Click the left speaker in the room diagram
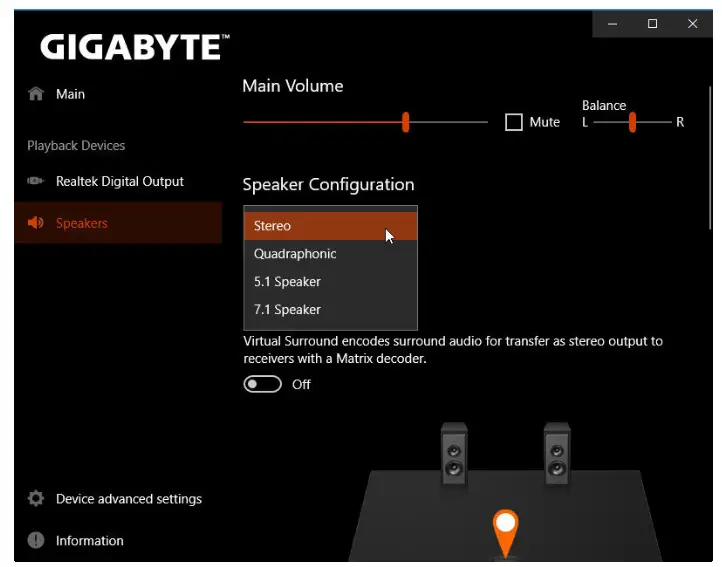This screenshot has height=567, width=722. [454, 453]
